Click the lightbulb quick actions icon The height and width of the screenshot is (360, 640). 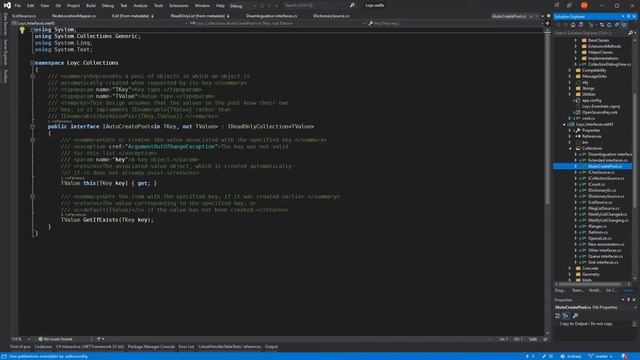point(22,30)
